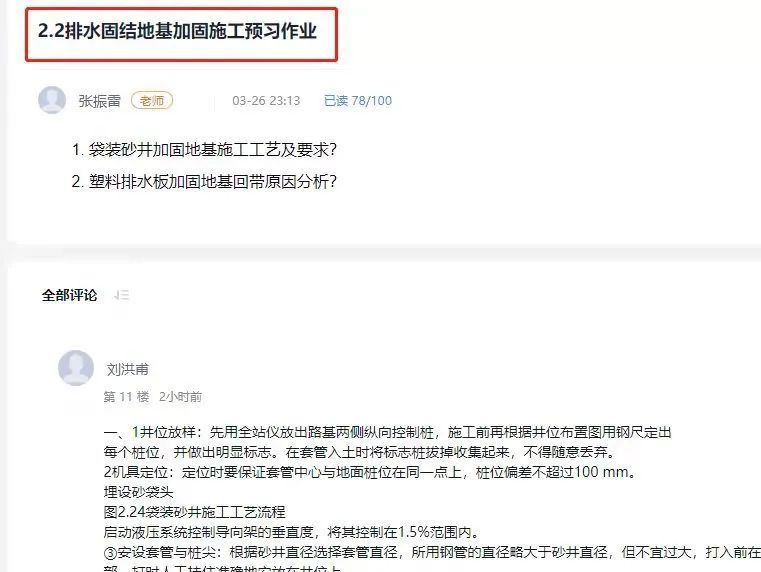
Task: Click the post timestamp 03-26 23:13
Action: (266, 100)
